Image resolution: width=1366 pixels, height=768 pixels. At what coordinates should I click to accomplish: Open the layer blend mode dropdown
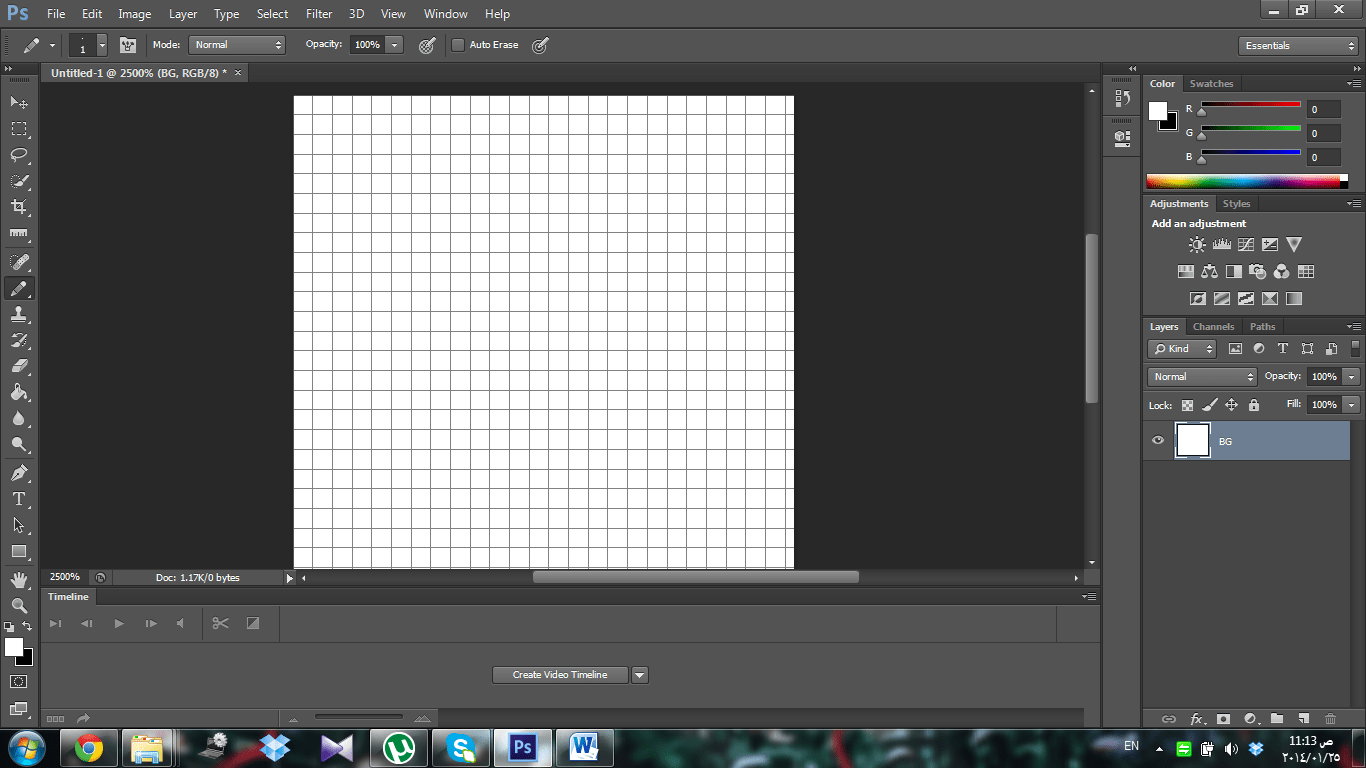pyautogui.click(x=1200, y=376)
